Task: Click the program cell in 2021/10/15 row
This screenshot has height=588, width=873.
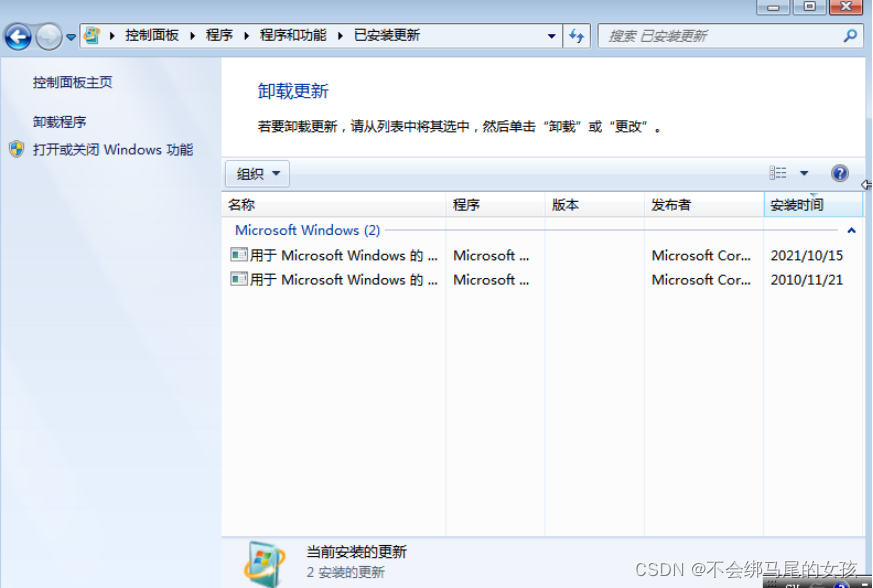Action: [491, 256]
